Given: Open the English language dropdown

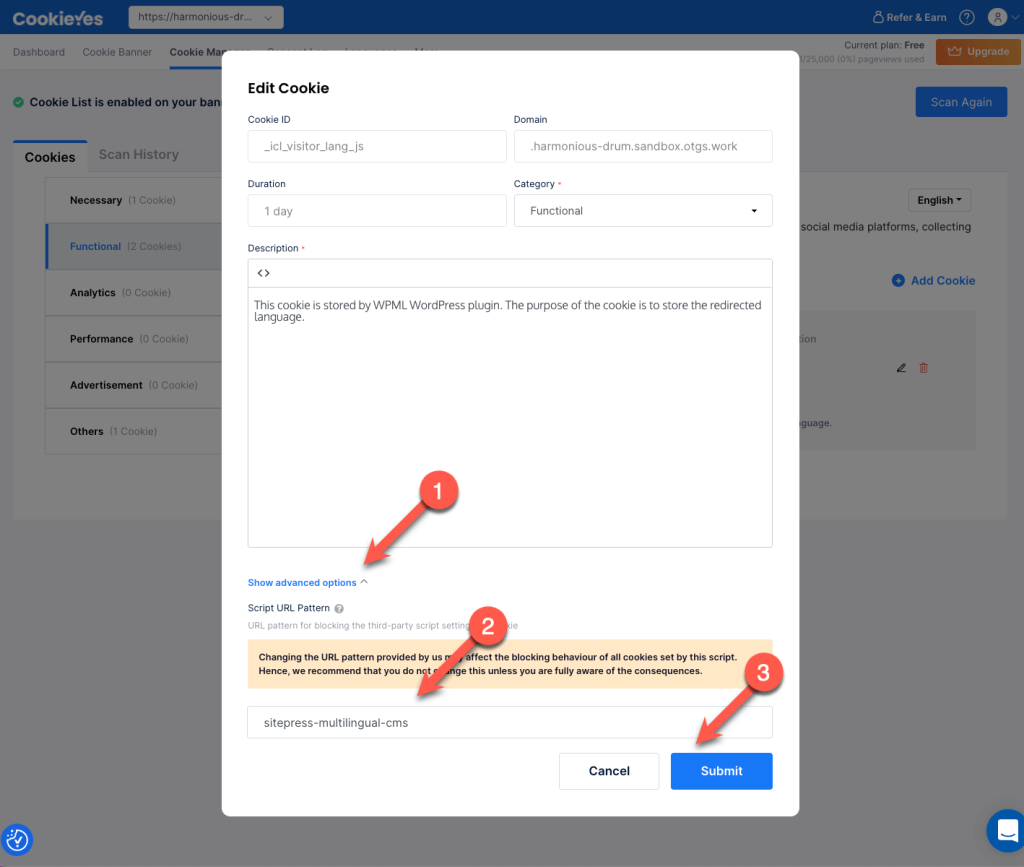Looking at the screenshot, I should click(x=939, y=200).
